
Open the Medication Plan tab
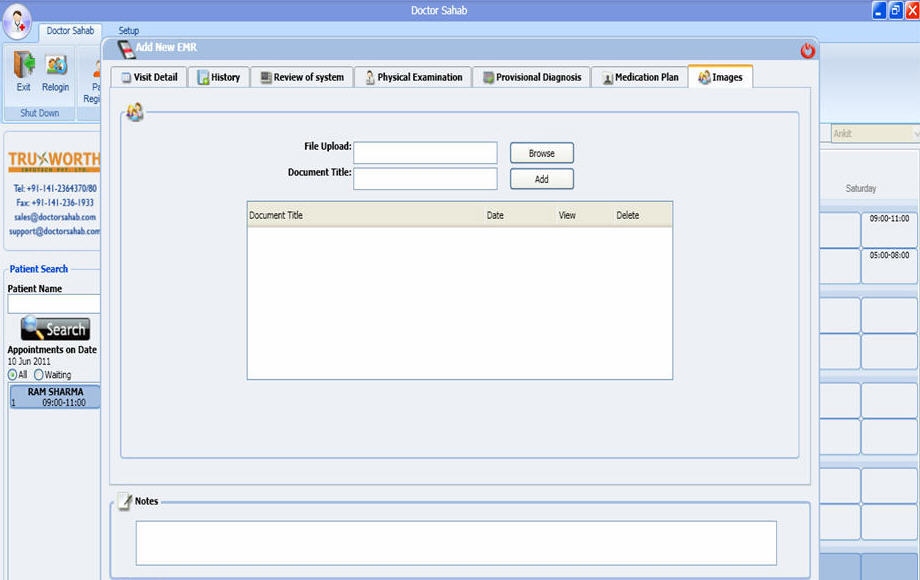[x=640, y=77]
